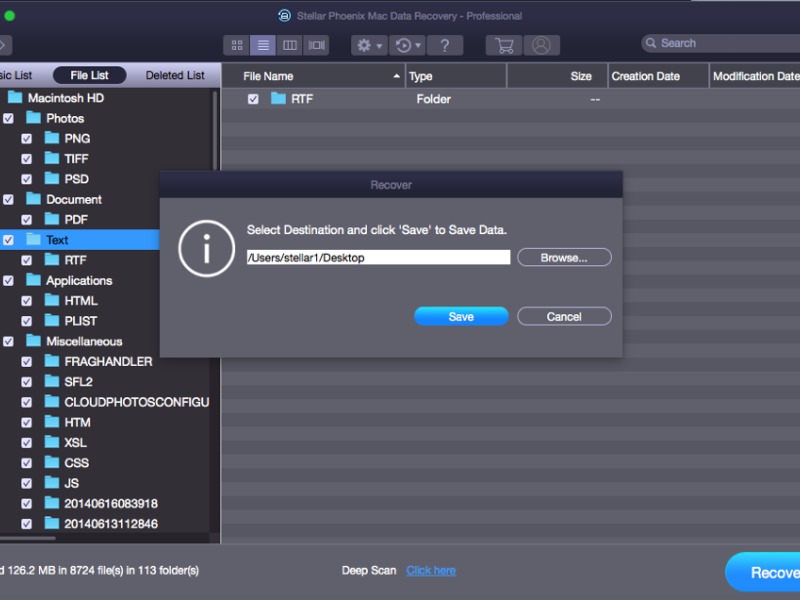Screen dimensions: 800x600
Task: Open the gear settings menu
Action: tap(369, 45)
